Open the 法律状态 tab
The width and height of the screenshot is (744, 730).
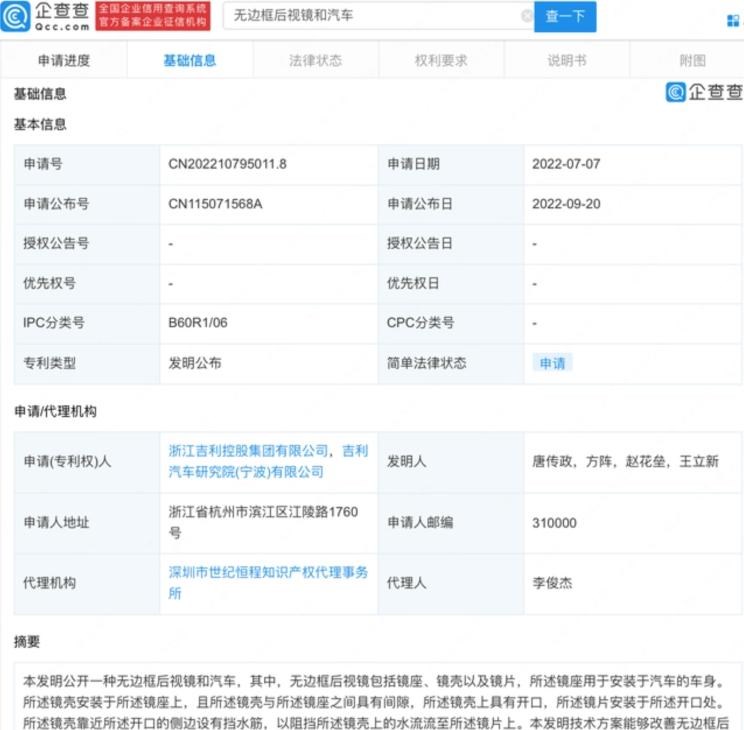[x=316, y=60]
